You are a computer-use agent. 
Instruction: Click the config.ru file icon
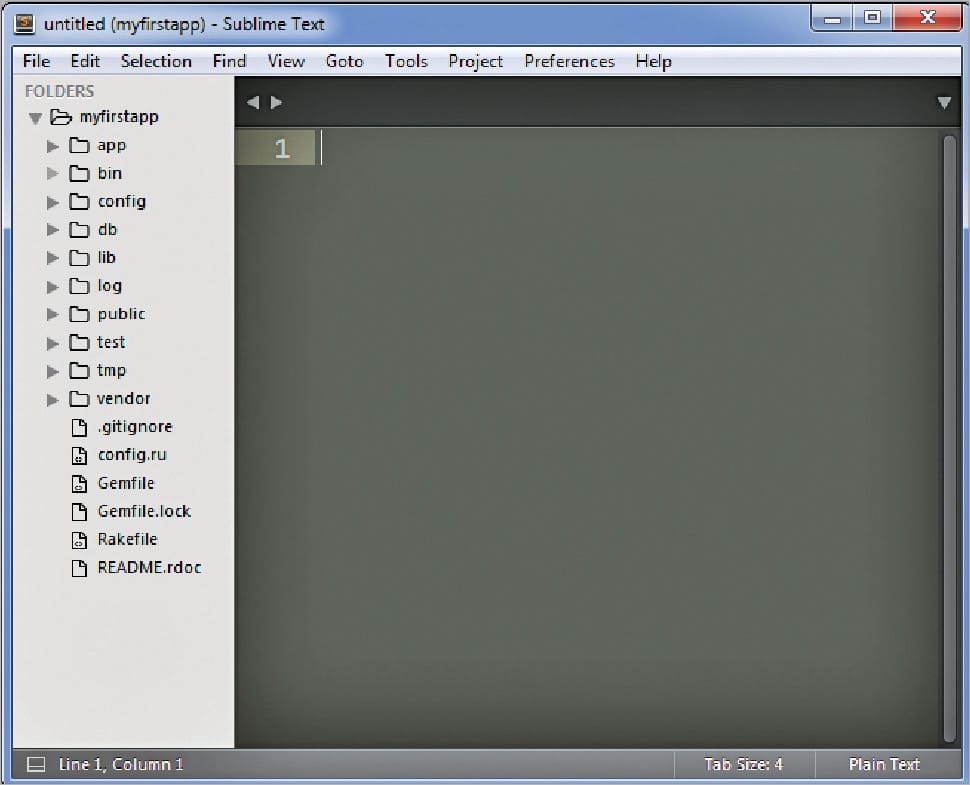coord(80,456)
